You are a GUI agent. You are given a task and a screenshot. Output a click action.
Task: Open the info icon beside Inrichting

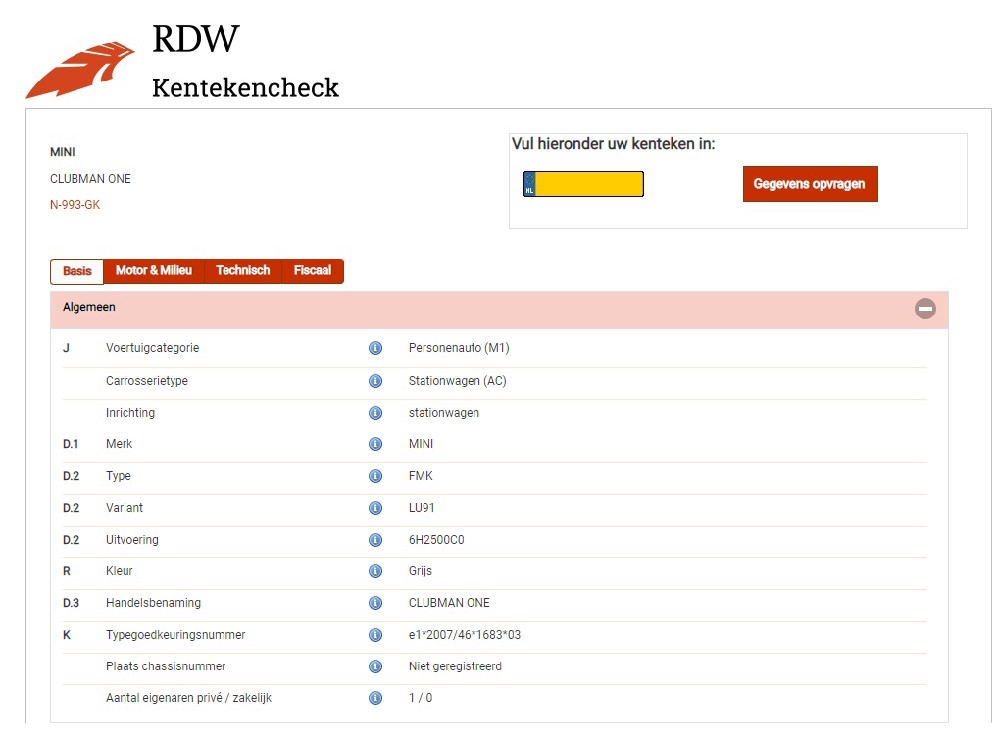(x=375, y=413)
